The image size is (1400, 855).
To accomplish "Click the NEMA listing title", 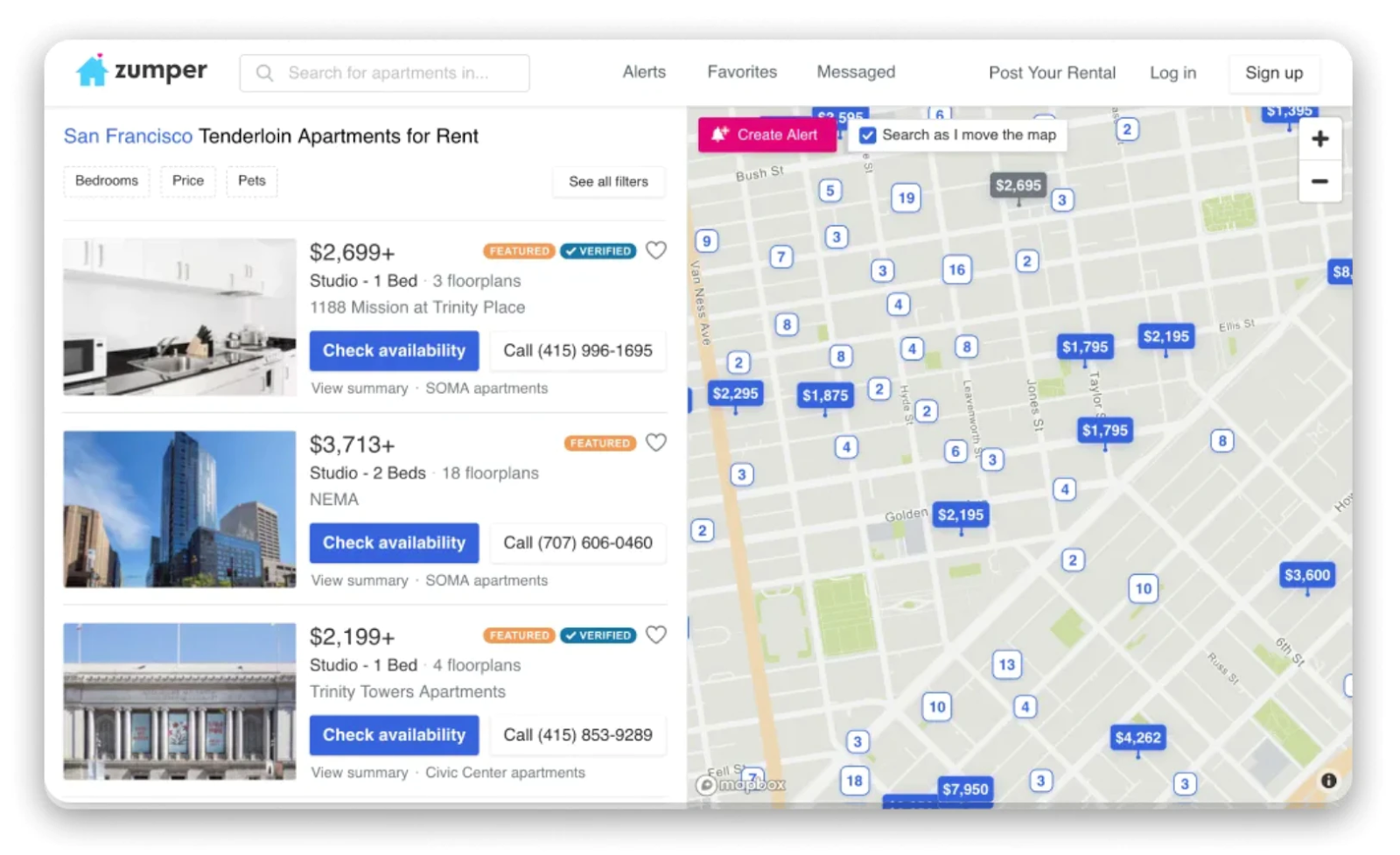I will (334, 500).
